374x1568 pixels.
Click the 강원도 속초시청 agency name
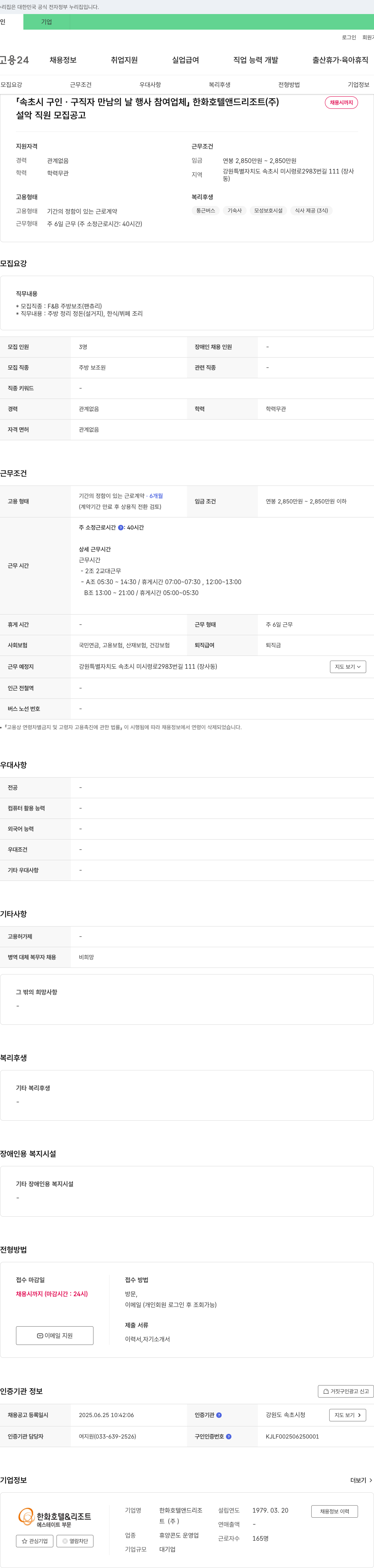tap(285, 1415)
